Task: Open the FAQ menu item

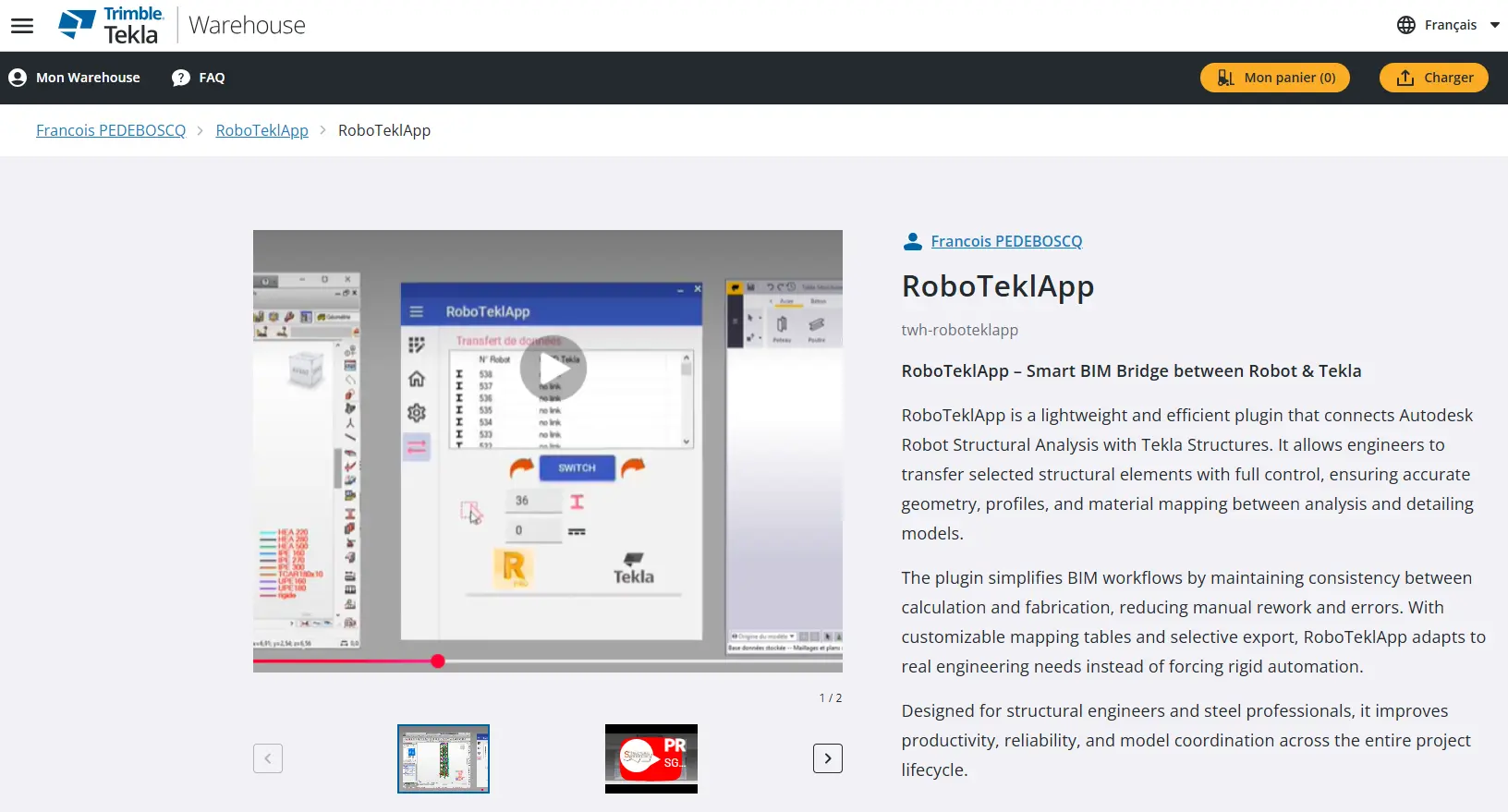Action: click(x=212, y=78)
